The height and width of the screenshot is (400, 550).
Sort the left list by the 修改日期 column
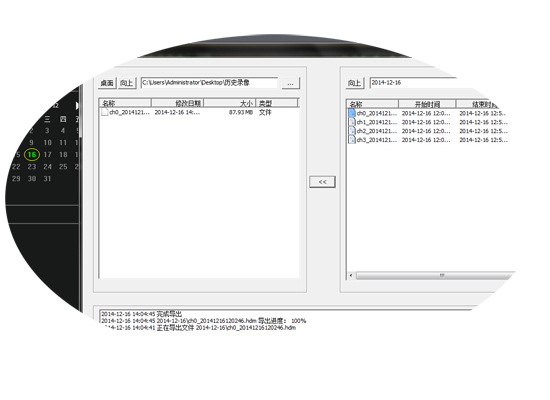click(177, 103)
